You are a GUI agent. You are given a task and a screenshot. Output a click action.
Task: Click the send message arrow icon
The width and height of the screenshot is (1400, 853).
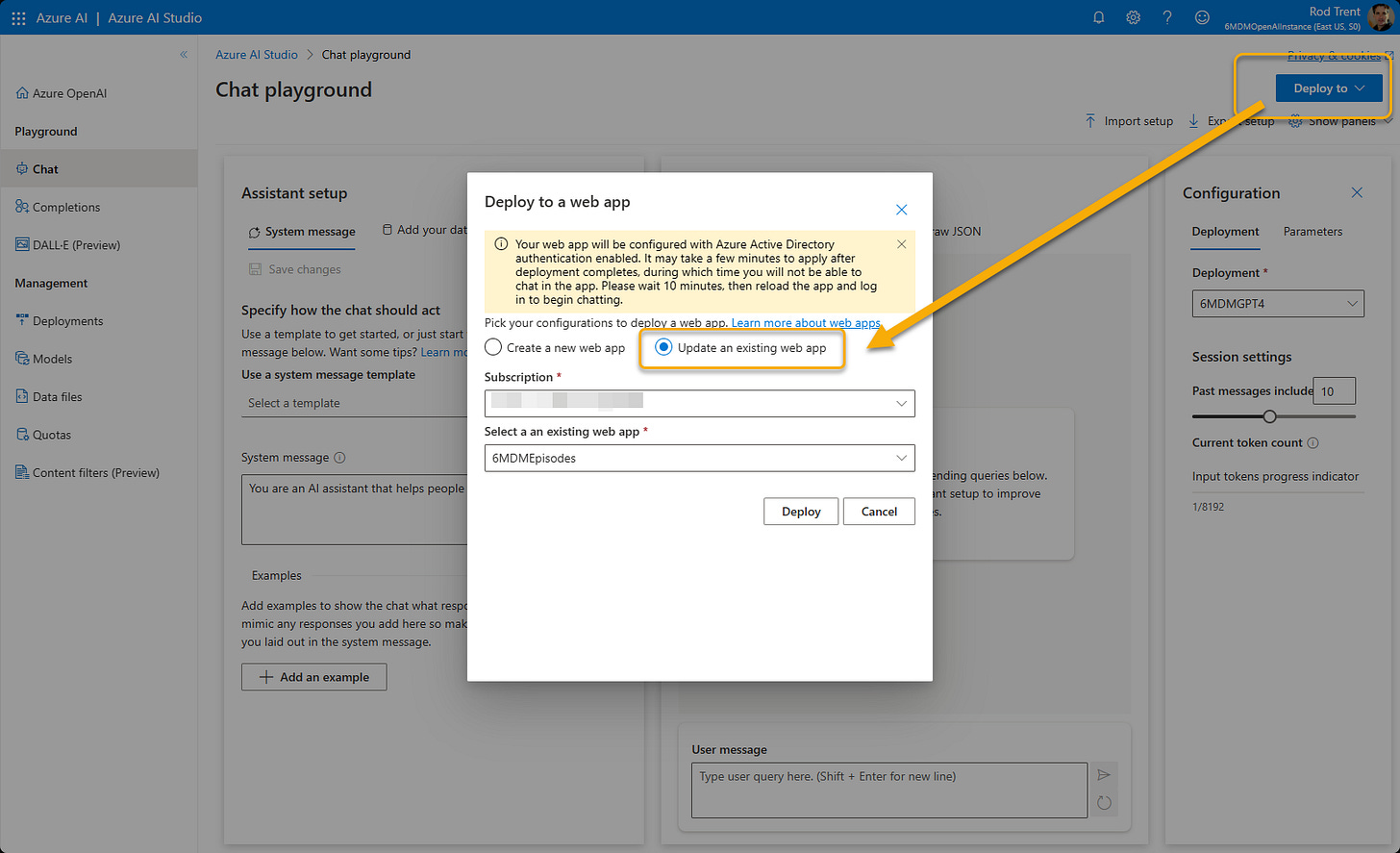1104,775
